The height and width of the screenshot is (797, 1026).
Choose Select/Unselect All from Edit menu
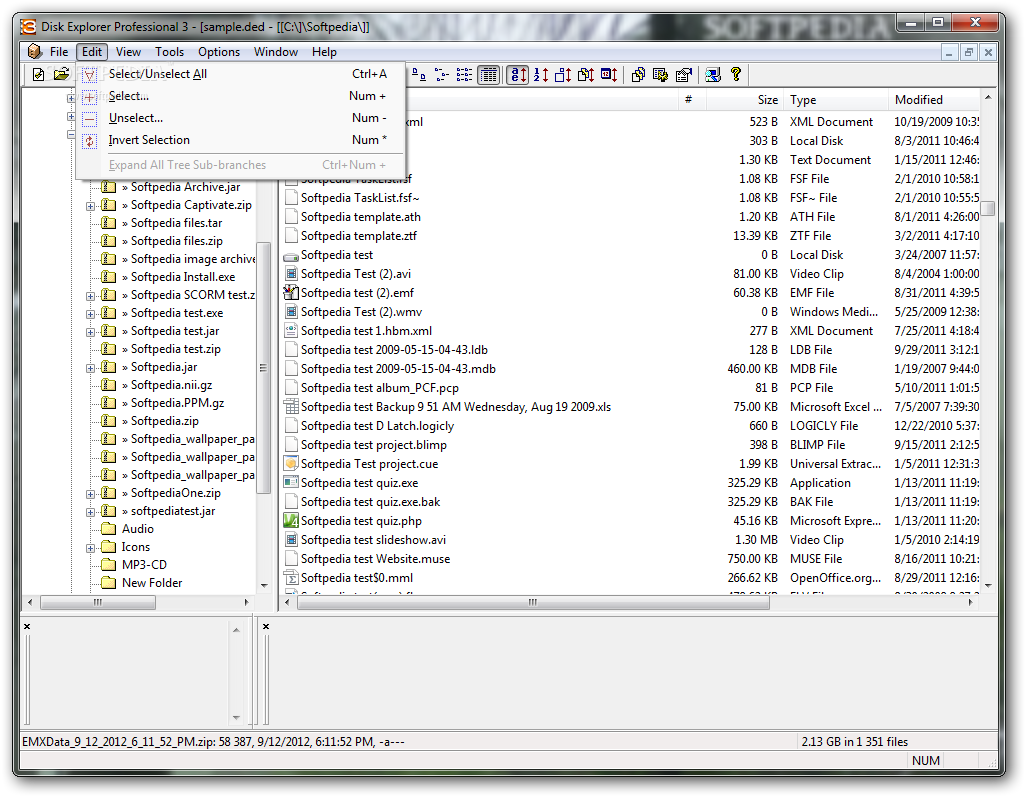point(241,74)
